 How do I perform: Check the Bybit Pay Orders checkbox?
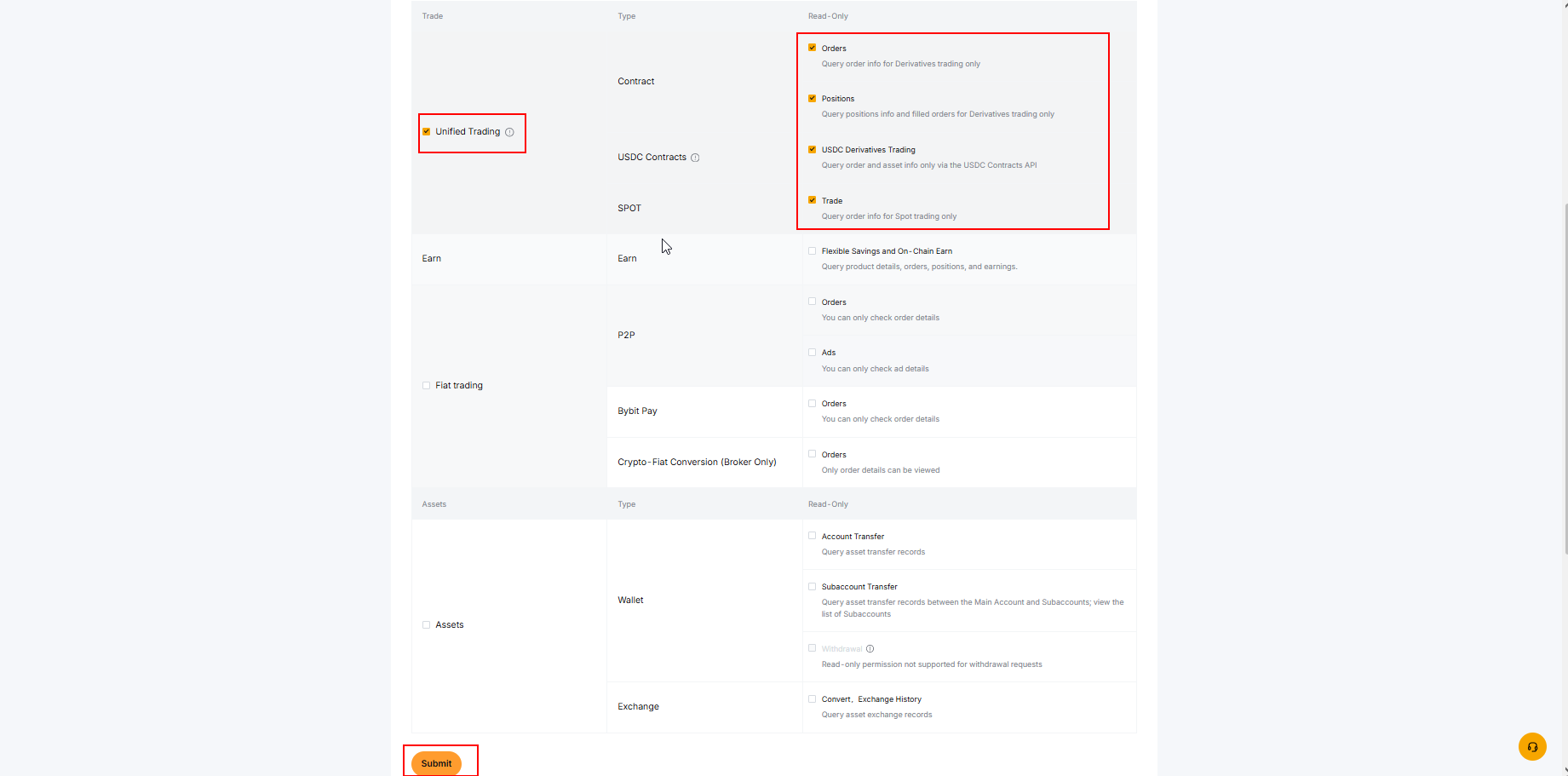(x=813, y=402)
